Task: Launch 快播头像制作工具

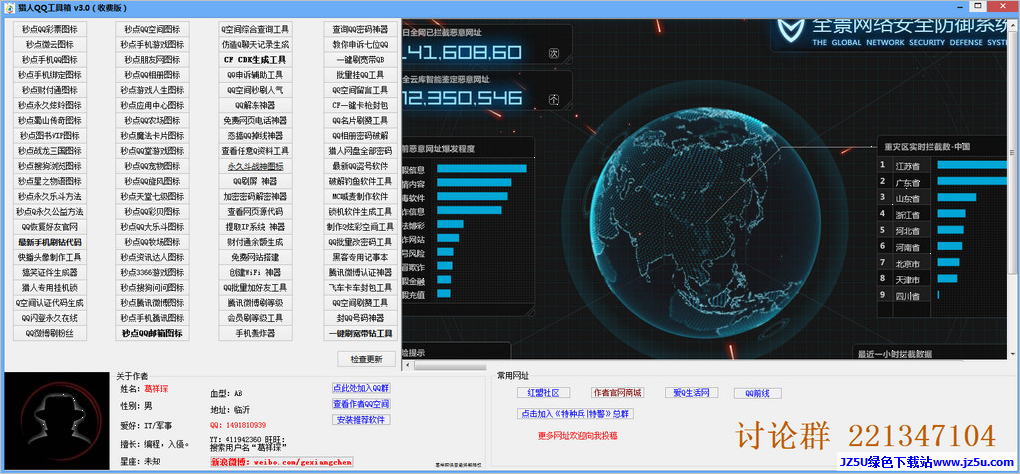Action: [x=49, y=257]
